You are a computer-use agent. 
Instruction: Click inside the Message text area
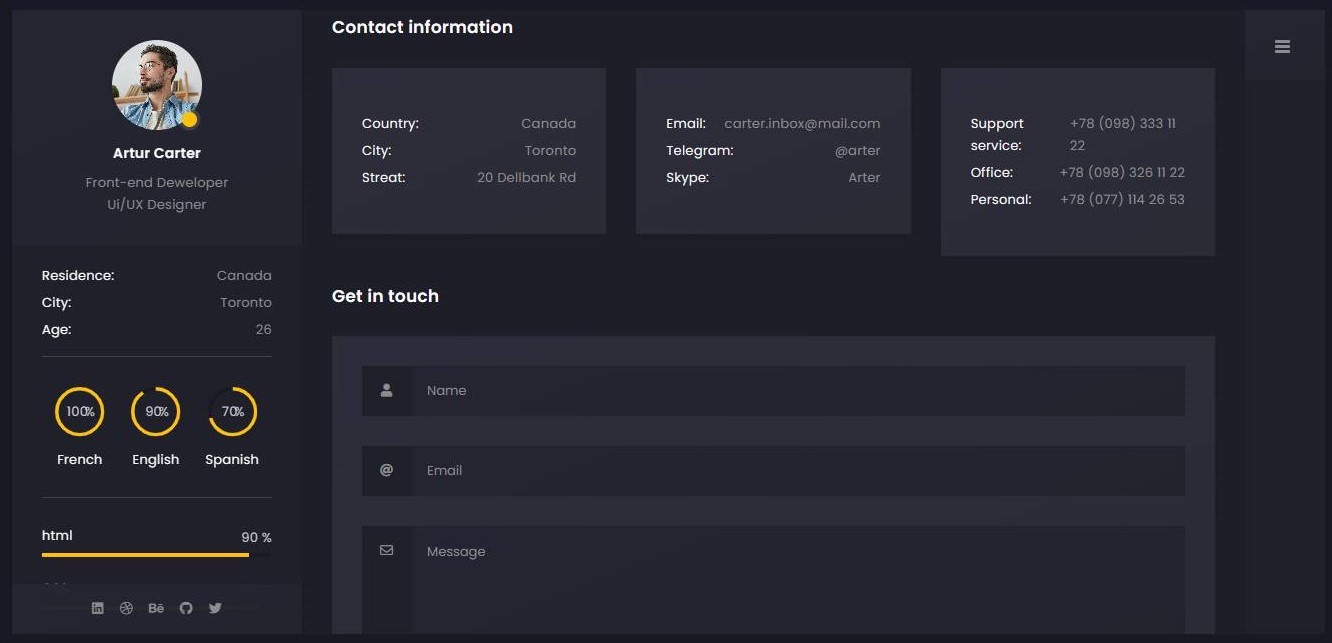[x=797, y=580]
